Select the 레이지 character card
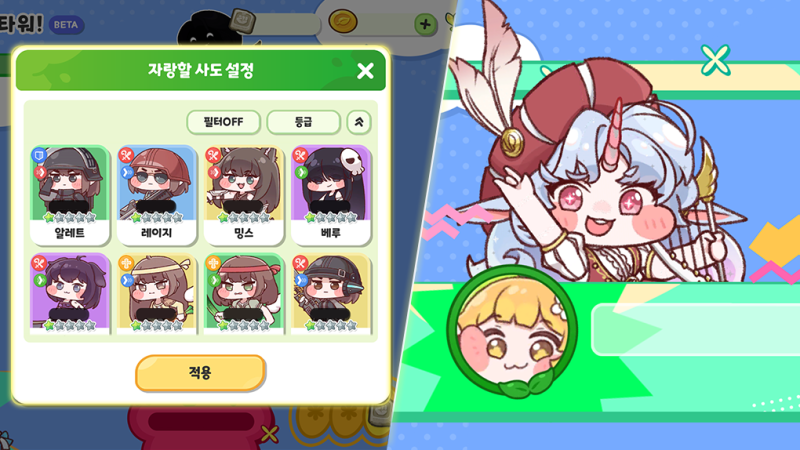This screenshot has height=450, width=800. pos(157,194)
